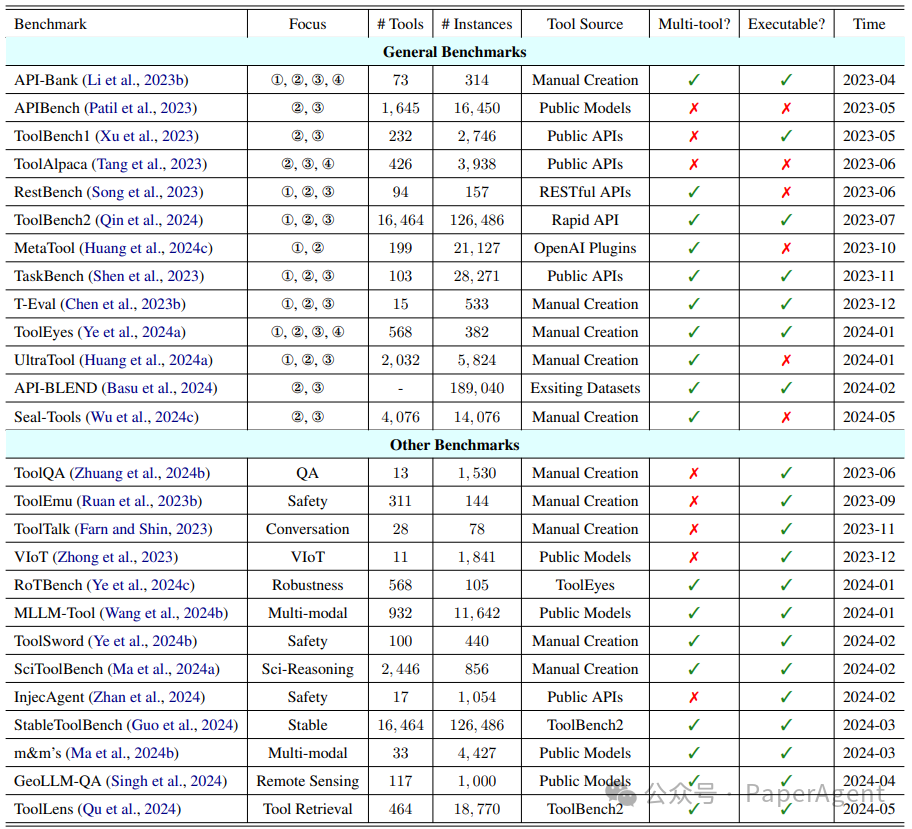Click the Executable cross mark for MetaTool
Viewport: 912px width, 829px height.
coord(786,248)
